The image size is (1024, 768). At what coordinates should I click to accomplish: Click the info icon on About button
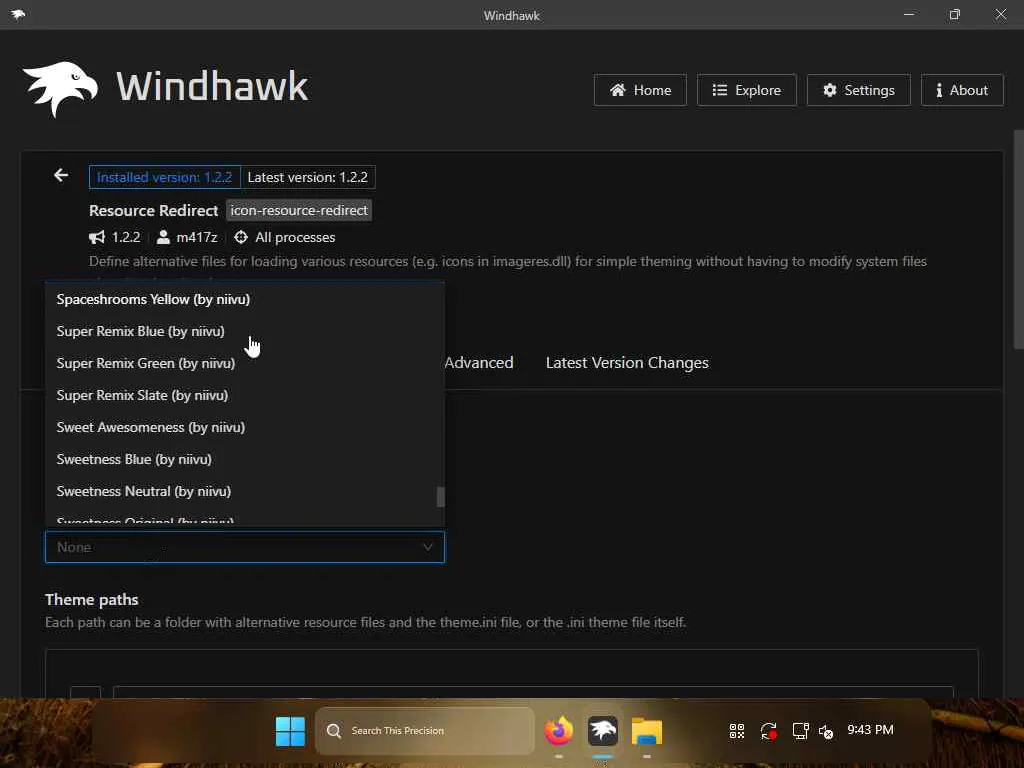939,90
